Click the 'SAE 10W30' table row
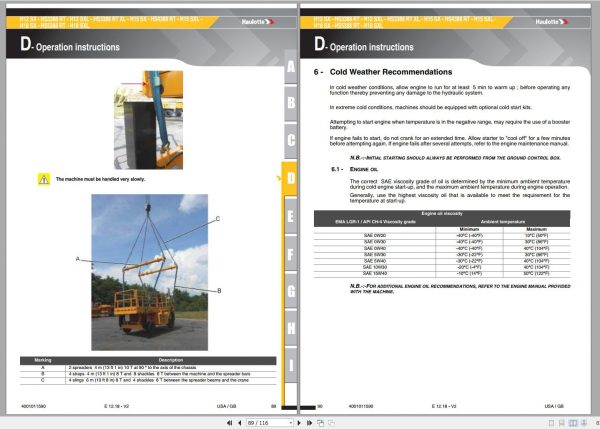 click(x=442, y=268)
